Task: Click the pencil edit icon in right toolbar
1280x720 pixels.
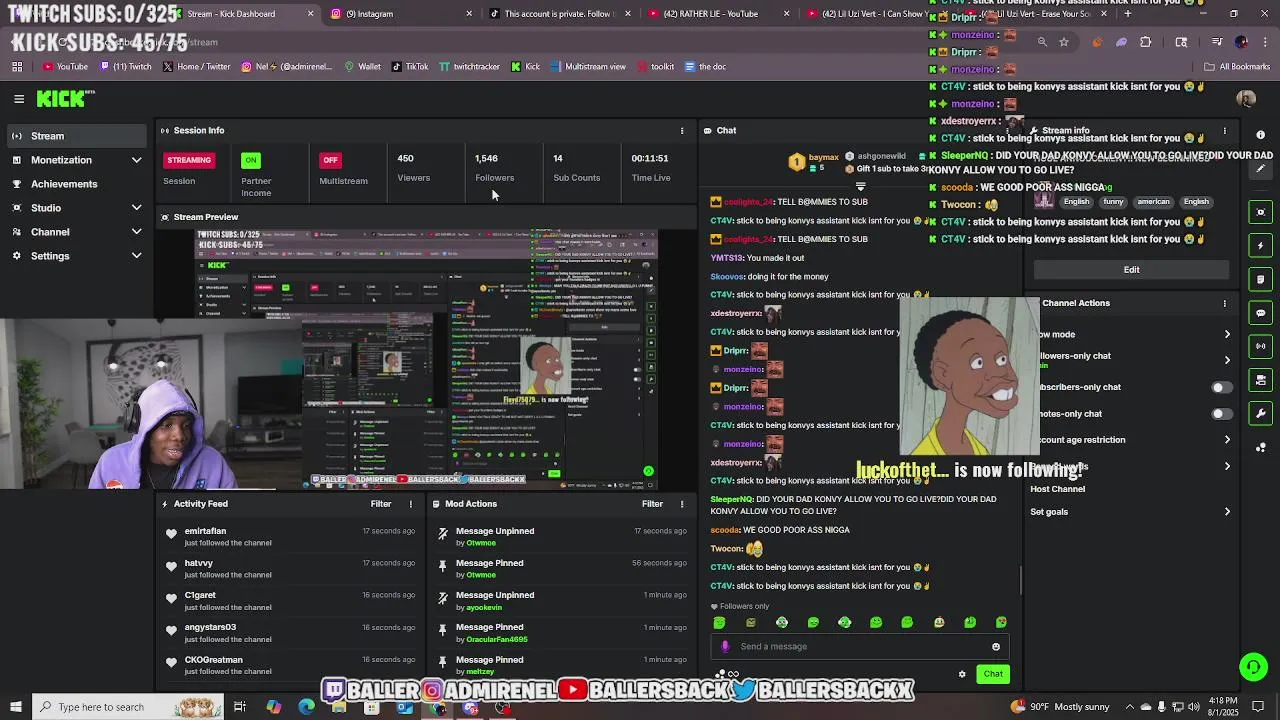Action: [x=1260, y=170]
